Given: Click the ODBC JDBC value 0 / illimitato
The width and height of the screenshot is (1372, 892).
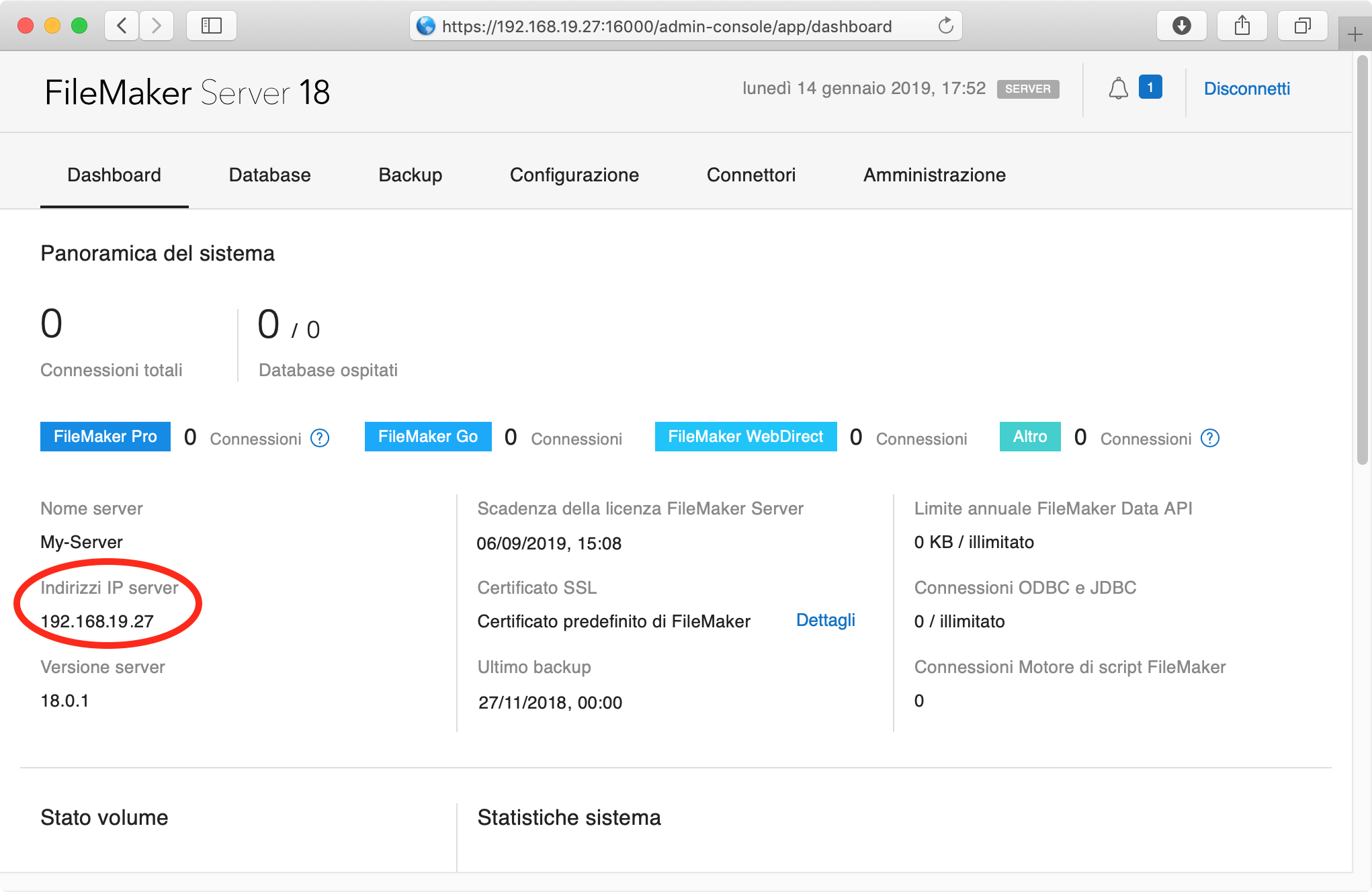Looking at the screenshot, I should 959,621.
